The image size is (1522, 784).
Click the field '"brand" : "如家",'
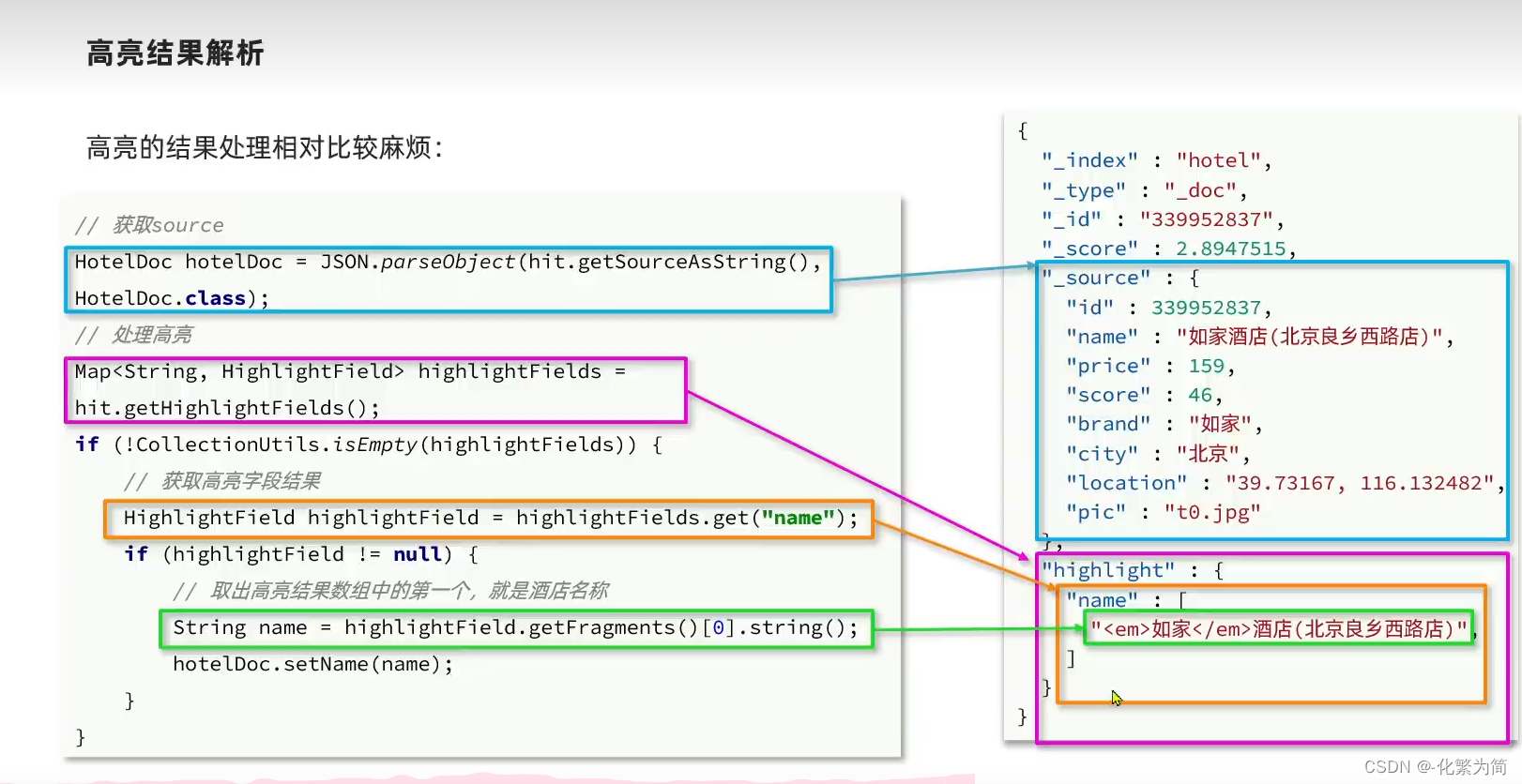pyautogui.click(x=1164, y=424)
